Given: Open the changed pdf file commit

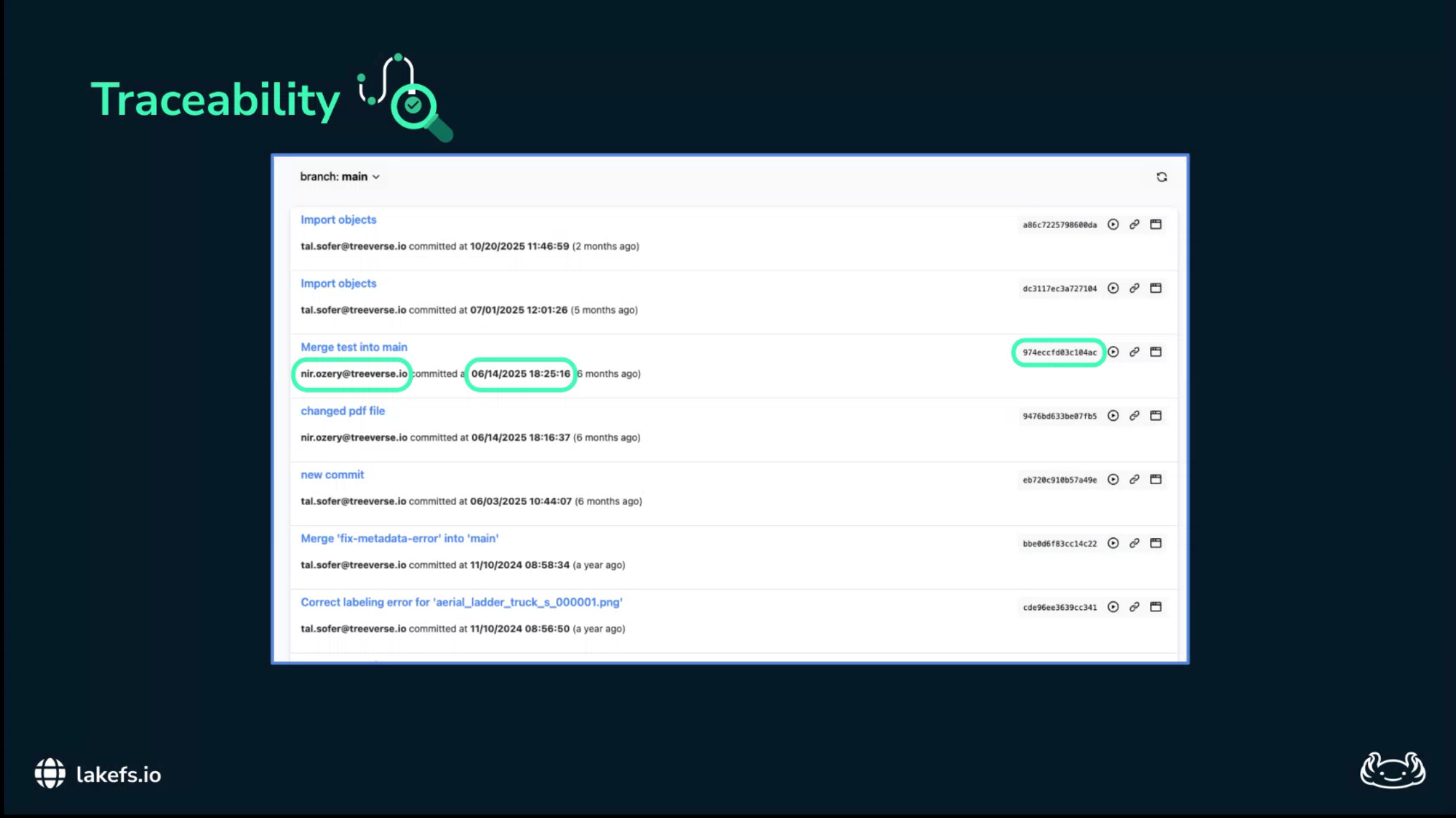Looking at the screenshot, I should 342,411.
